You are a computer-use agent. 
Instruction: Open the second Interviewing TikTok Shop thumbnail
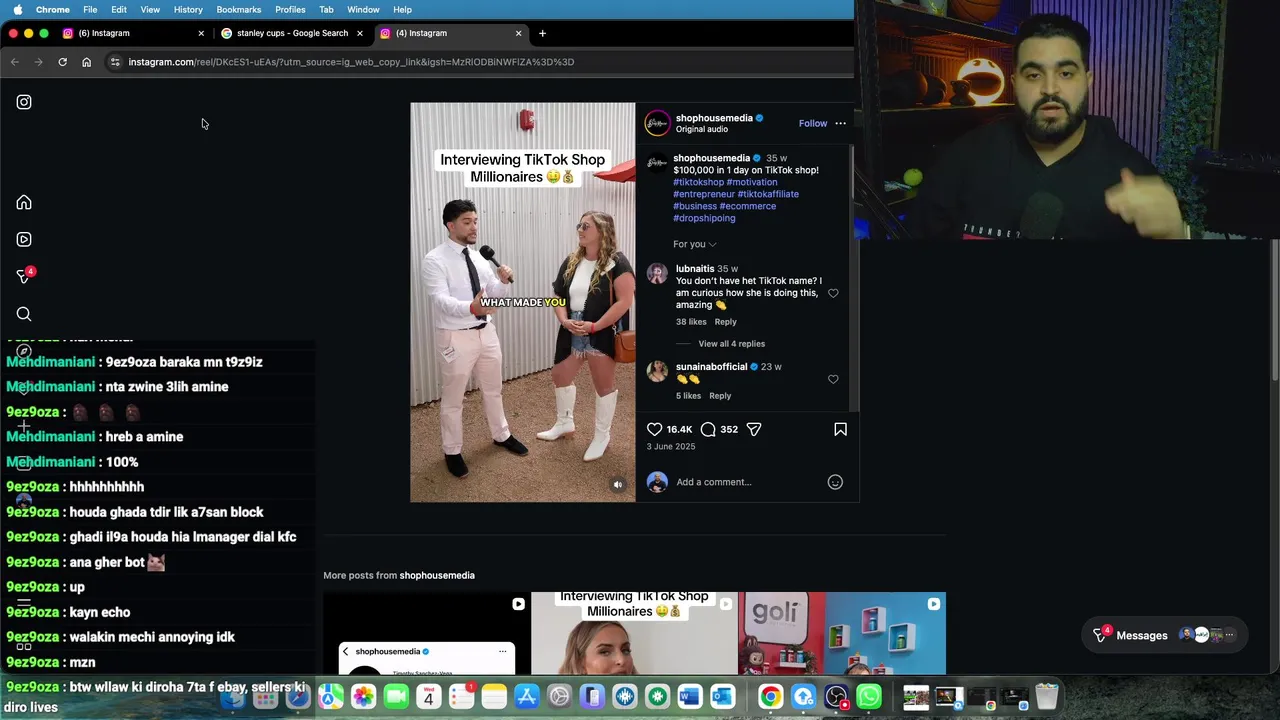(x=634, y=633)
